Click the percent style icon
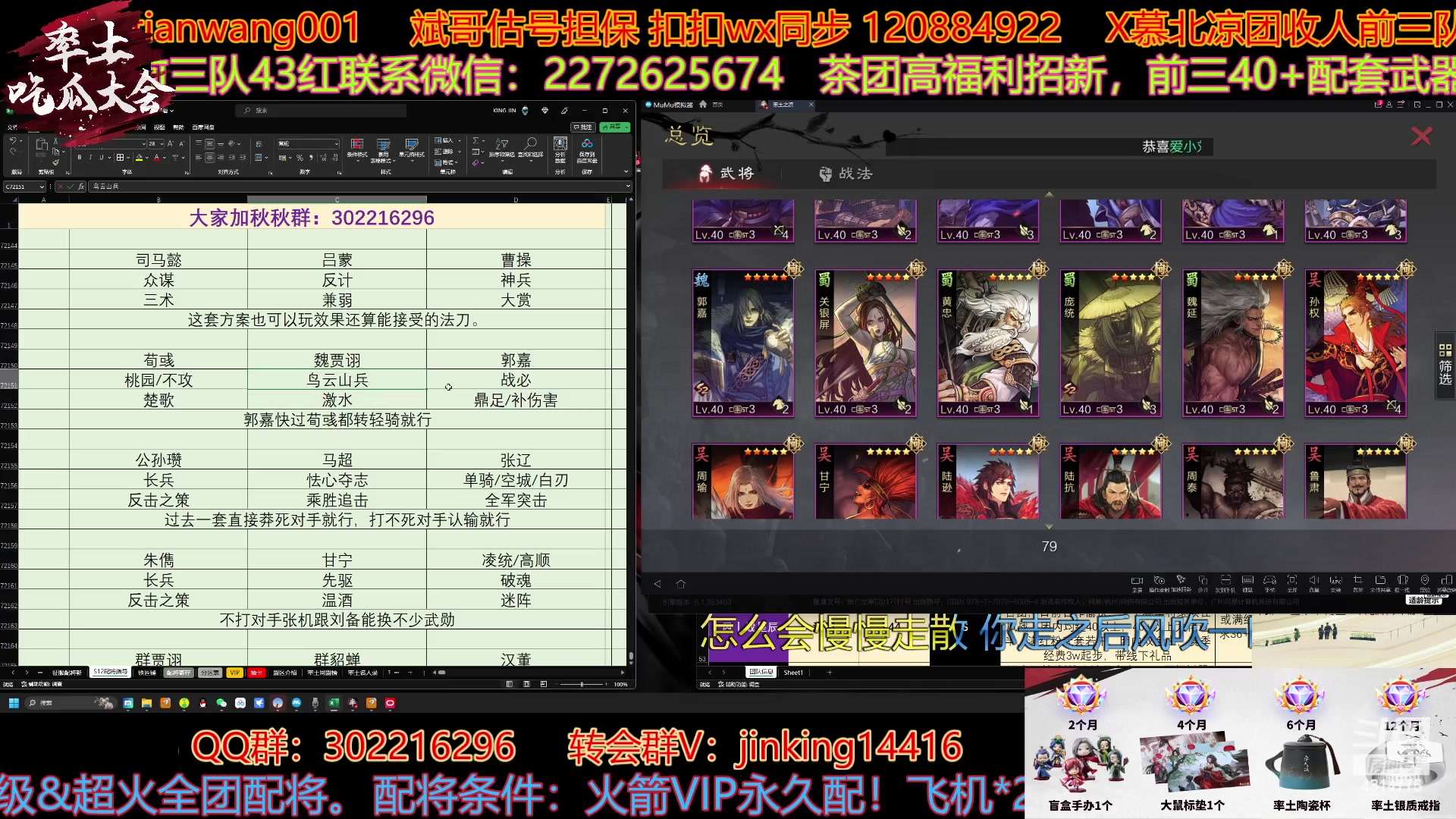 pyautogui.click(x=300, y=158)
